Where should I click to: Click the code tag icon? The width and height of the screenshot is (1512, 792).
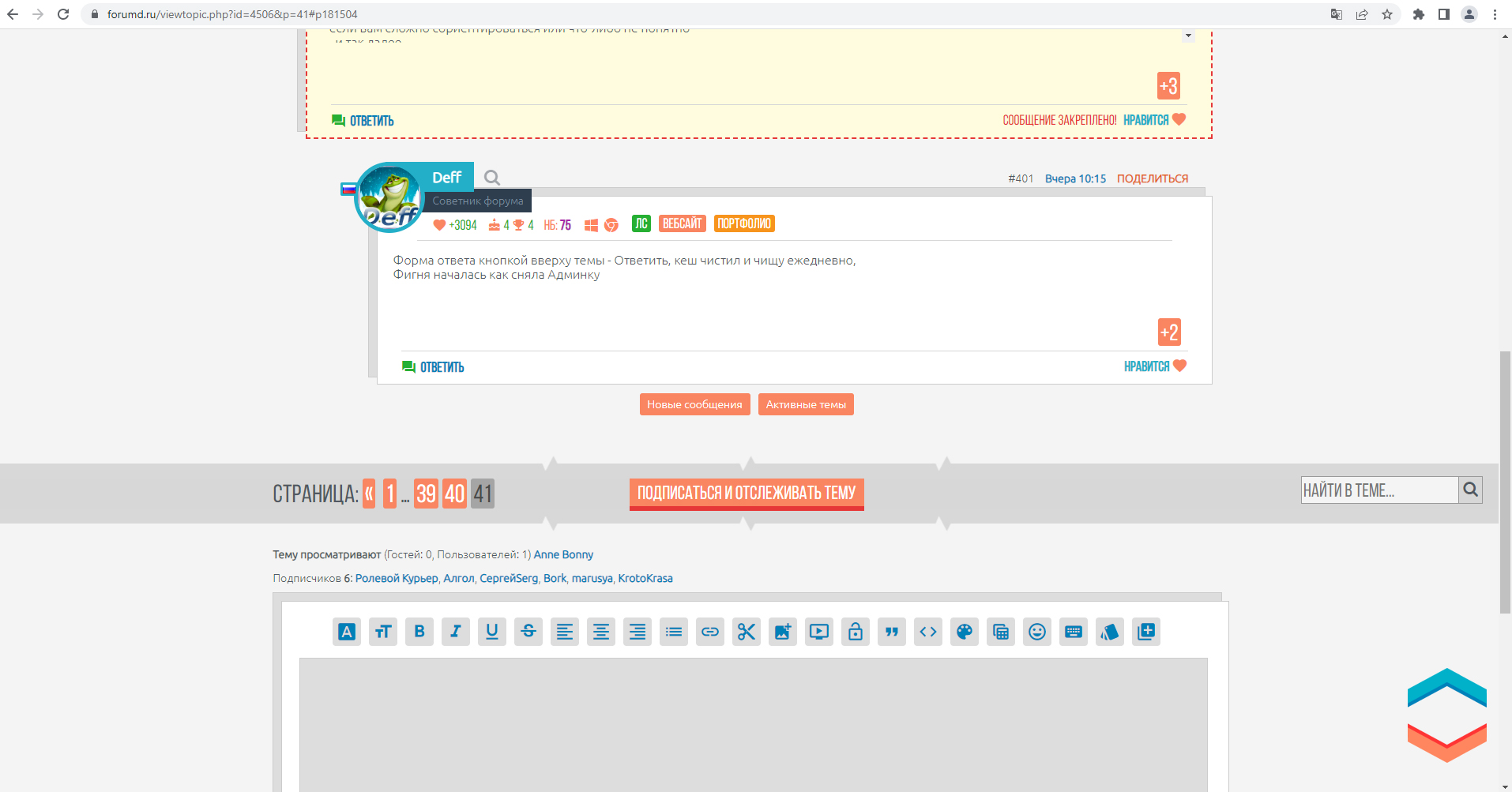[928, 632]
